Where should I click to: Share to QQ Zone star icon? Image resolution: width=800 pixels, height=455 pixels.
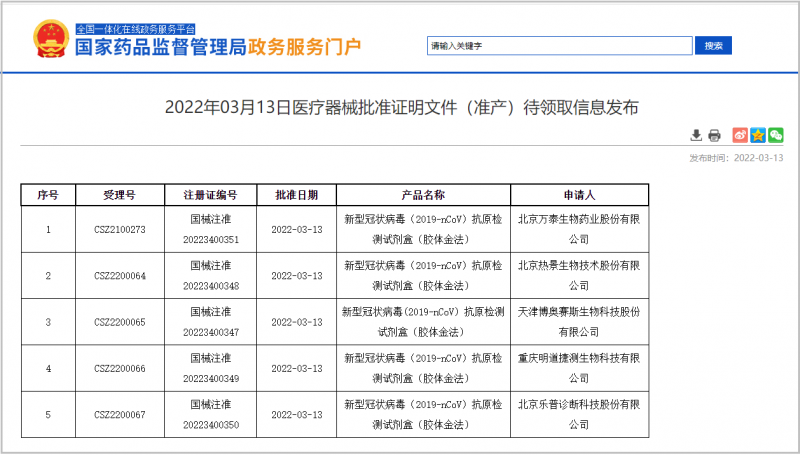(x=758, y=135)
